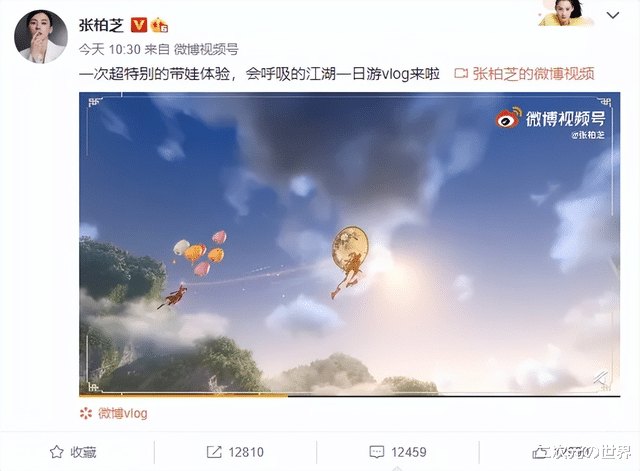The width and height of the screenshot is (640, 471).
Task: Open the 张柏芝的微博视频 link
Action: (x=533, y=74)
